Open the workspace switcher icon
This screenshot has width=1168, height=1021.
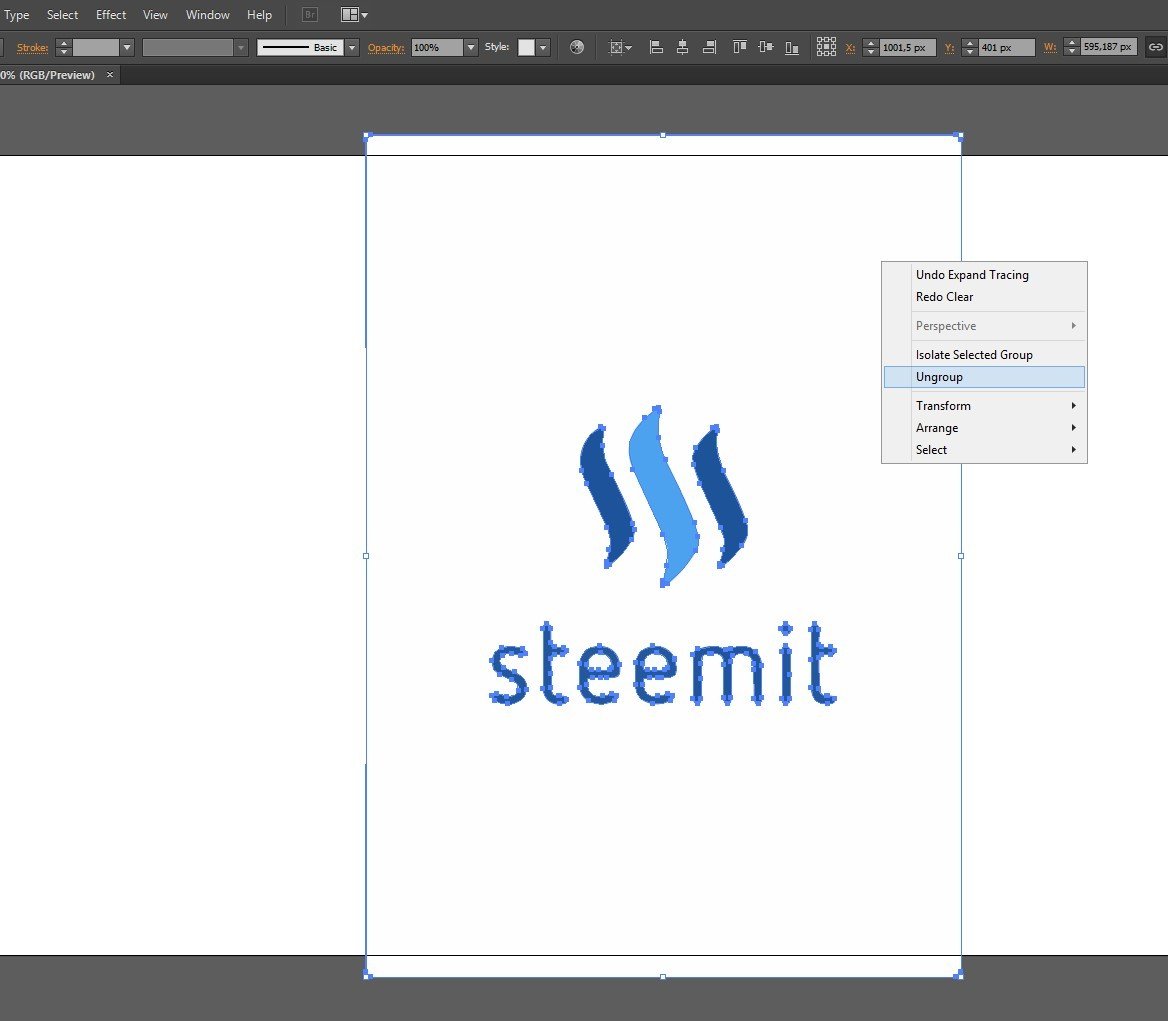coord(352,14)
